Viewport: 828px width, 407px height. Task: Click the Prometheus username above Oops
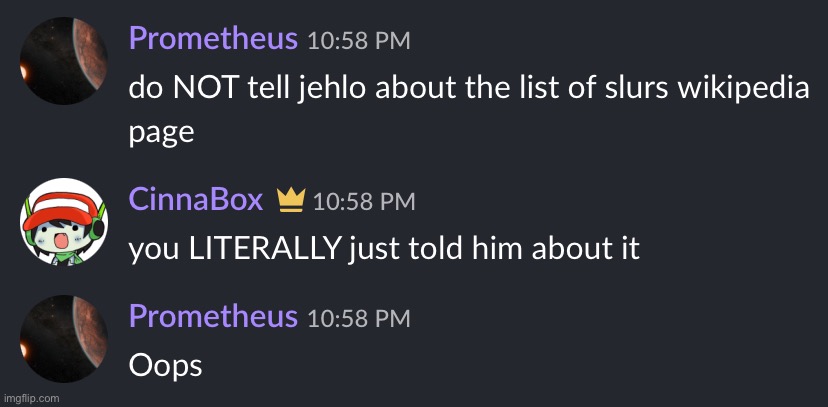(213, 317)
